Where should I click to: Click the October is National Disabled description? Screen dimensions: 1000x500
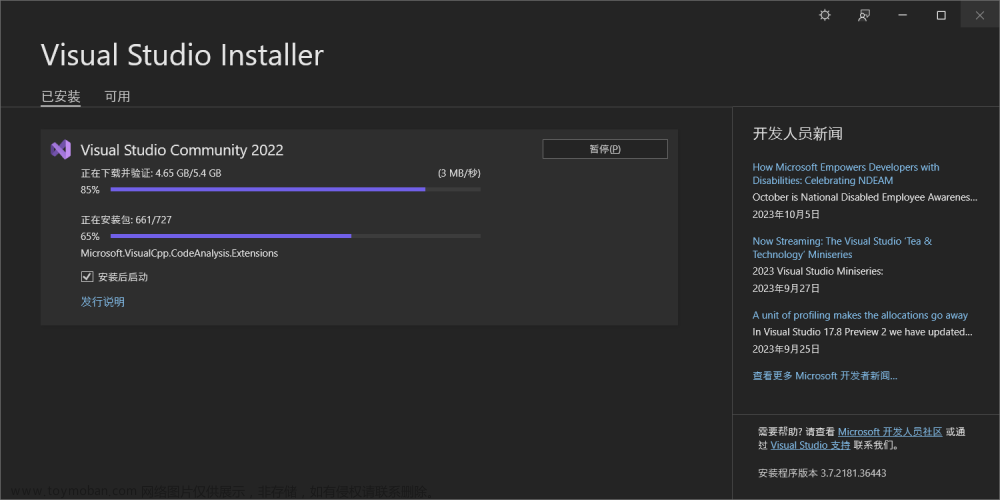(x=865, y=197)
